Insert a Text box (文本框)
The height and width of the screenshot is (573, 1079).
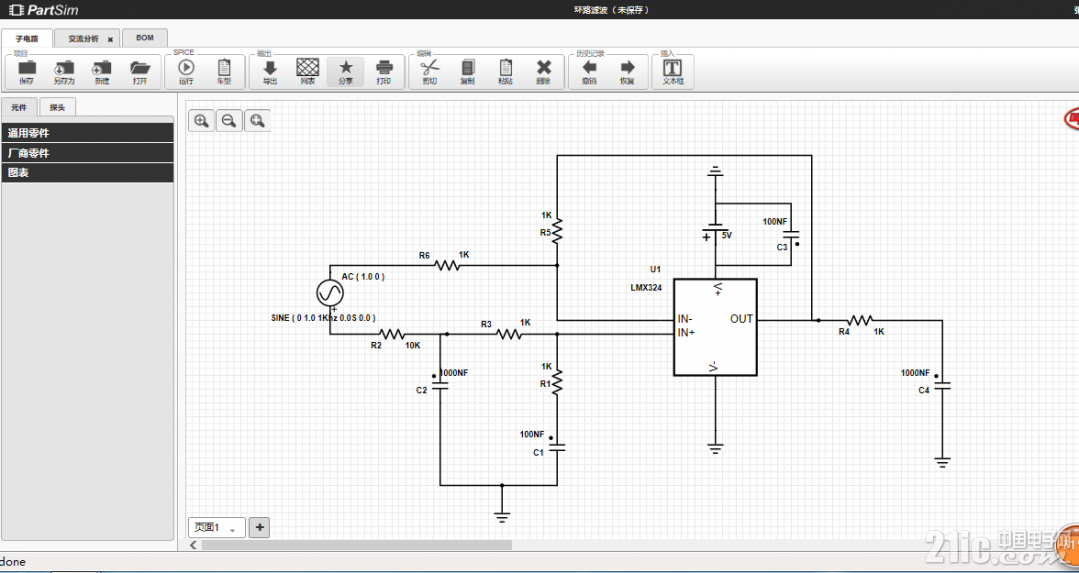coord(672,67)
